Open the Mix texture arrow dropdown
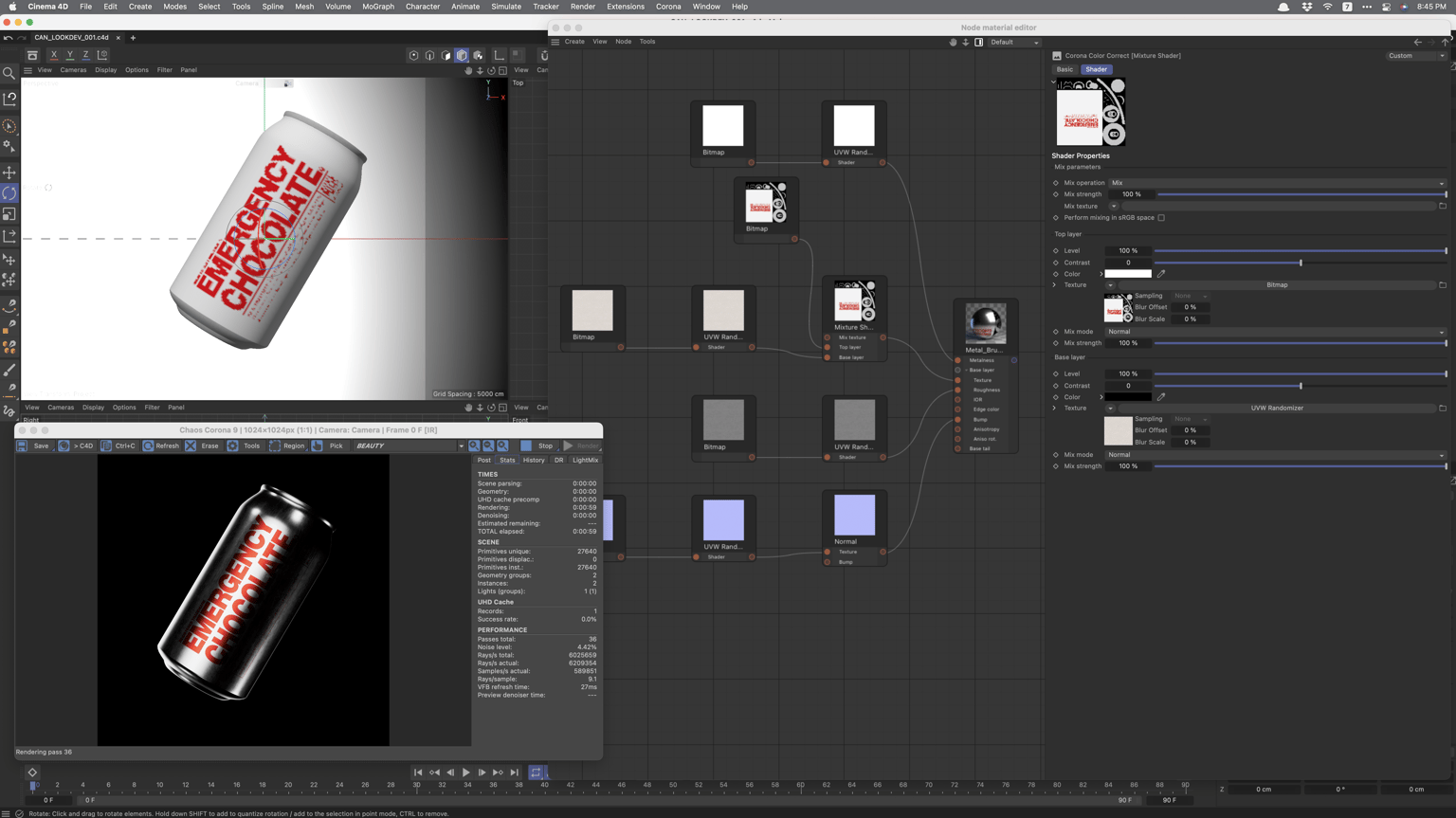The height and width of the screenshot is (818, 1456). 1113,206
